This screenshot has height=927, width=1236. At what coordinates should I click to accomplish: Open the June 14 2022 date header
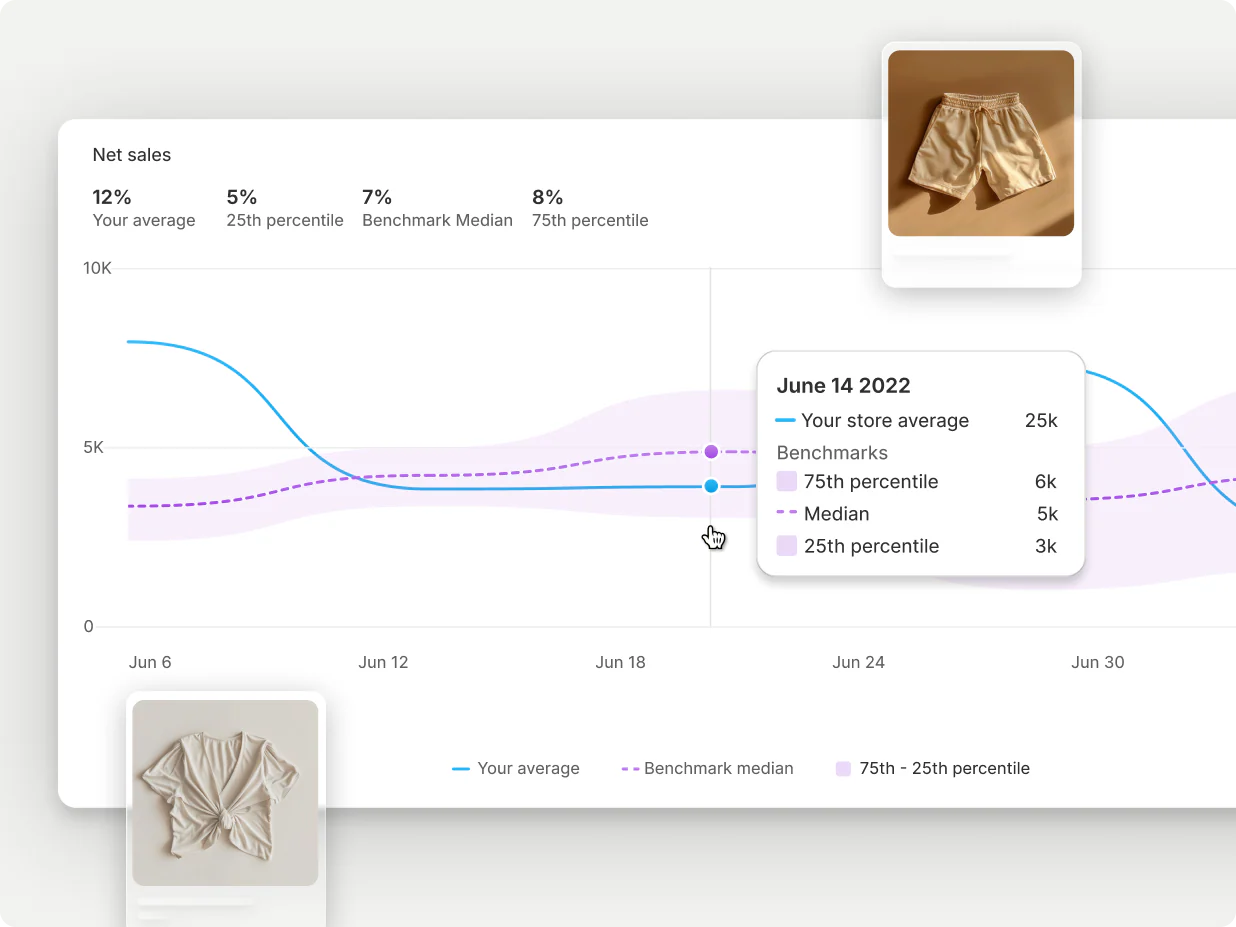point(843,385)
